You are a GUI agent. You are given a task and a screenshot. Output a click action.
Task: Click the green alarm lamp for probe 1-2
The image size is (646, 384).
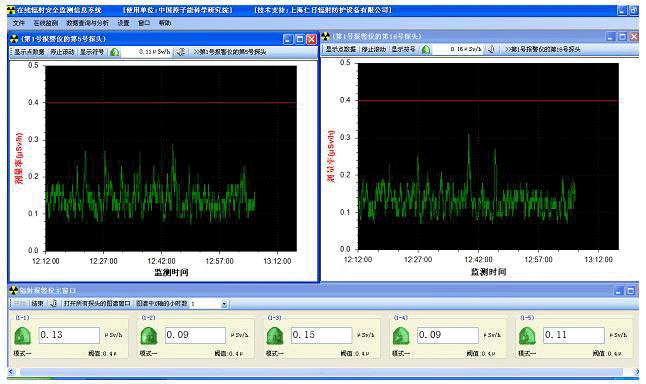click(149, 335)
